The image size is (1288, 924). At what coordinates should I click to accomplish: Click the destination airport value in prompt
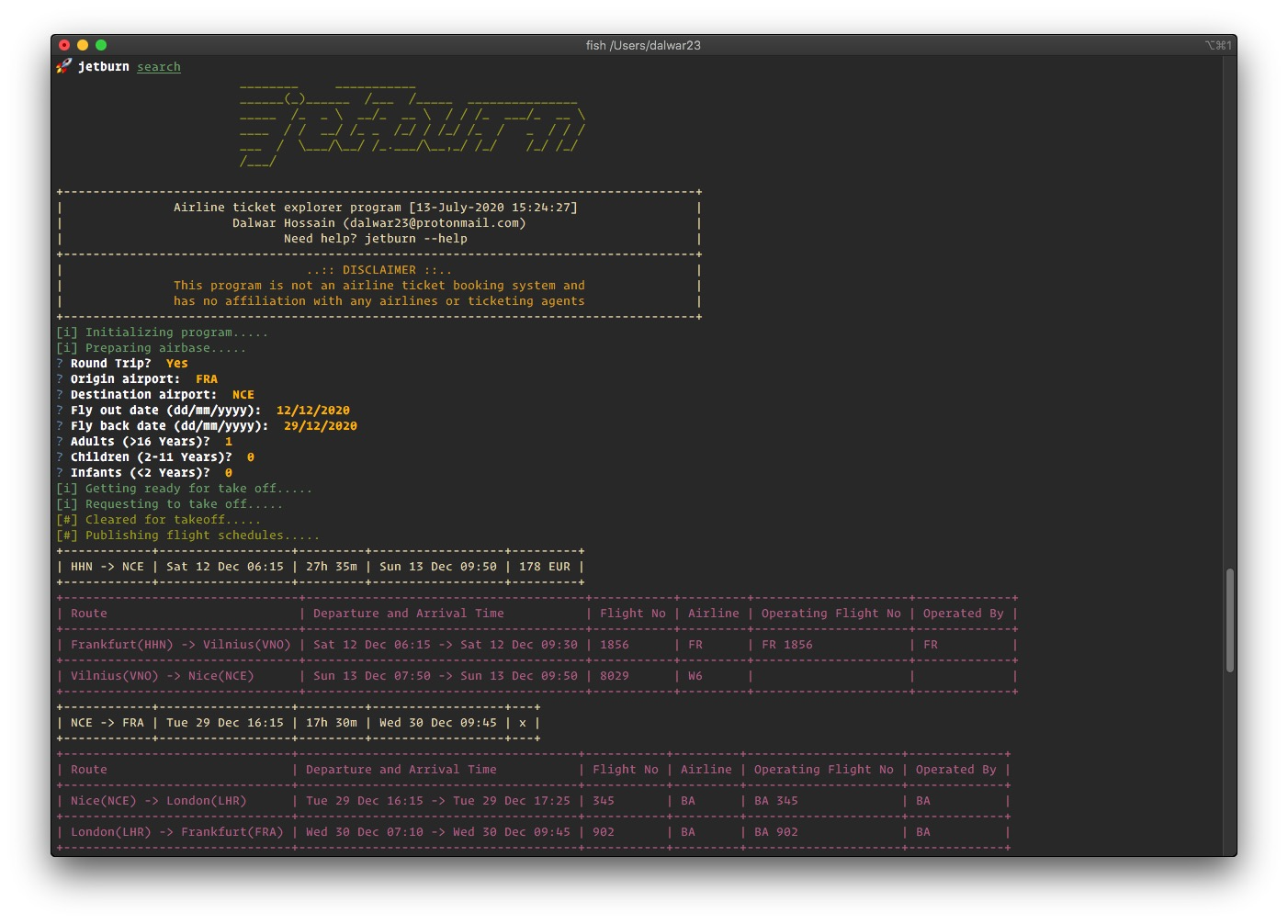[243, 395]
